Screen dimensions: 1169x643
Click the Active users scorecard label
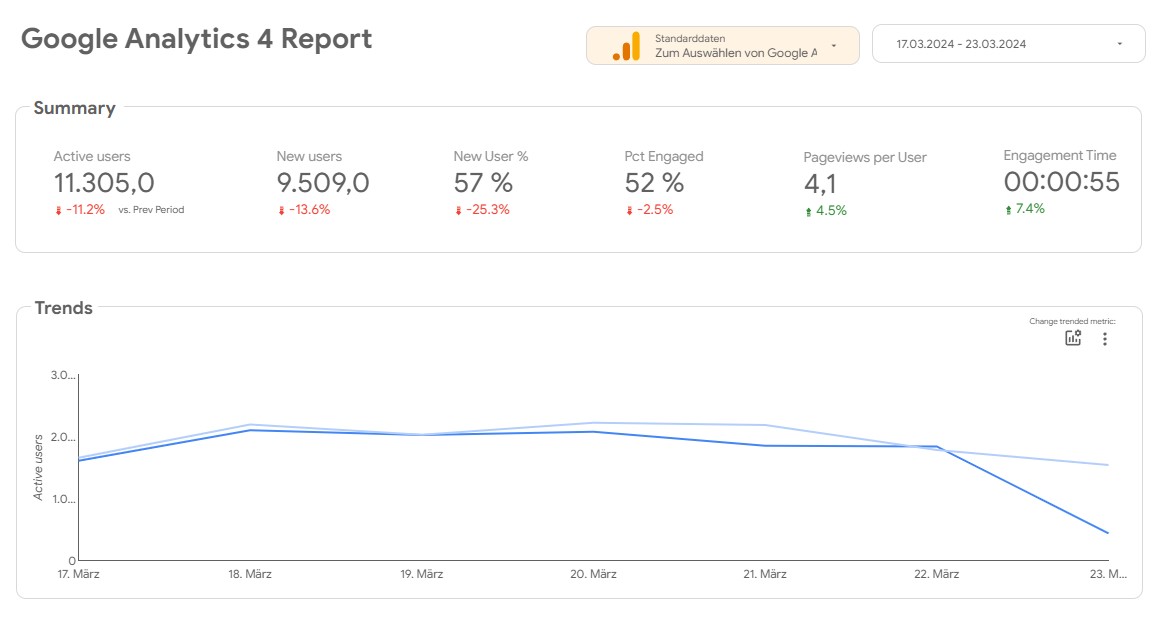pyautogui.click(x=92, y=157)
